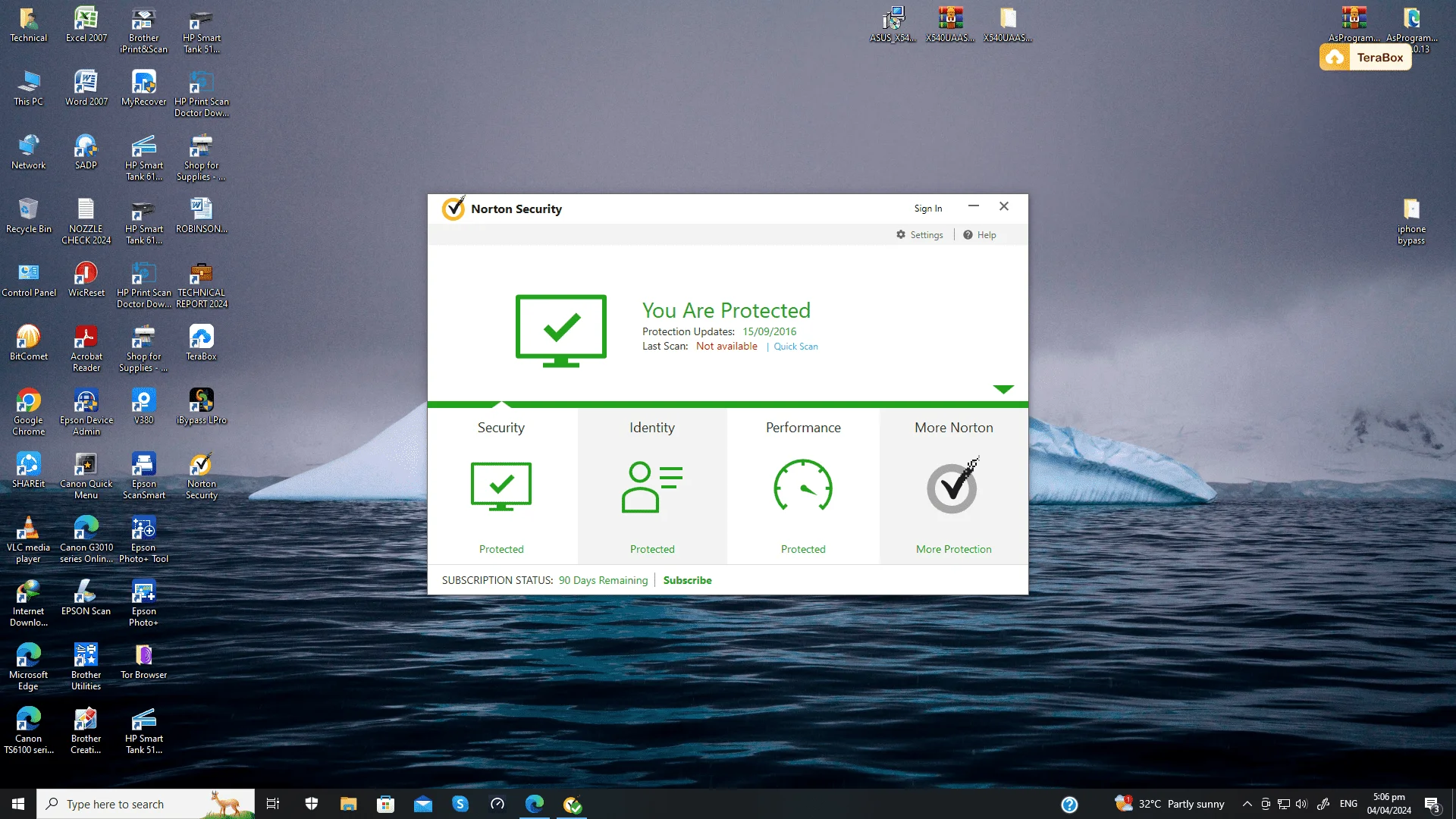Viewport: 1456px width, 819px height.
Task: Open the ASUS_X54 desktop file
Action: (x=893, y=24)
